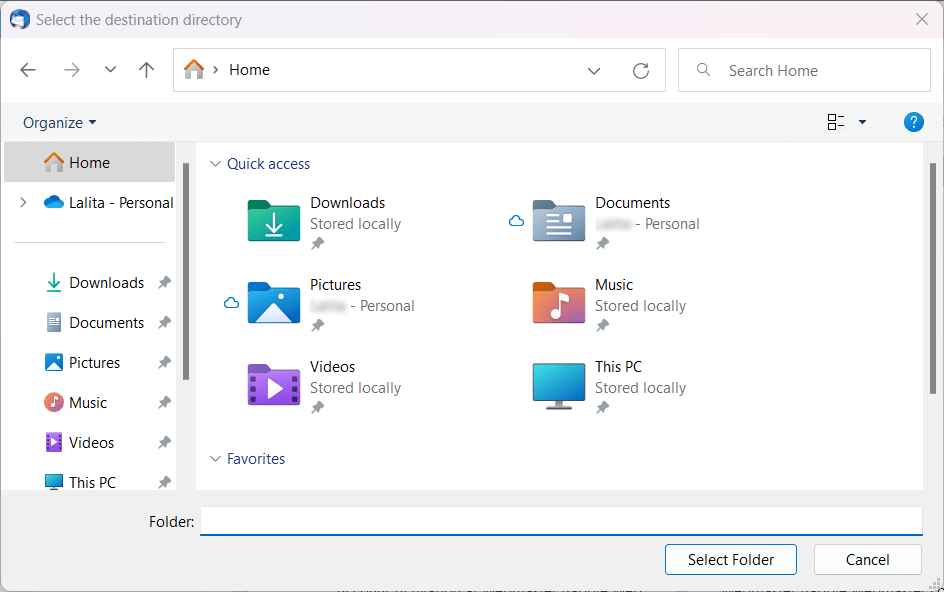
Task: Open address bar previous locations dropdown
Action: (x=594, y=70)
